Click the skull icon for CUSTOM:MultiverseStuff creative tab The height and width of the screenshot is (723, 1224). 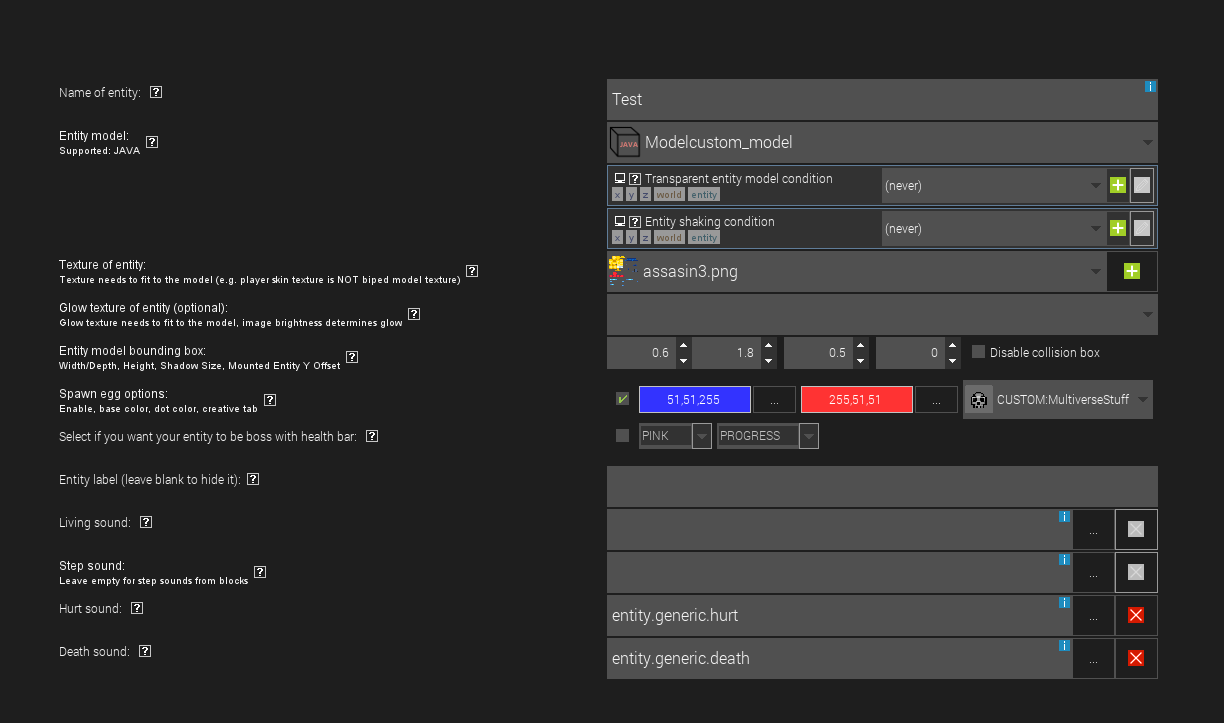tap(979, 399)
